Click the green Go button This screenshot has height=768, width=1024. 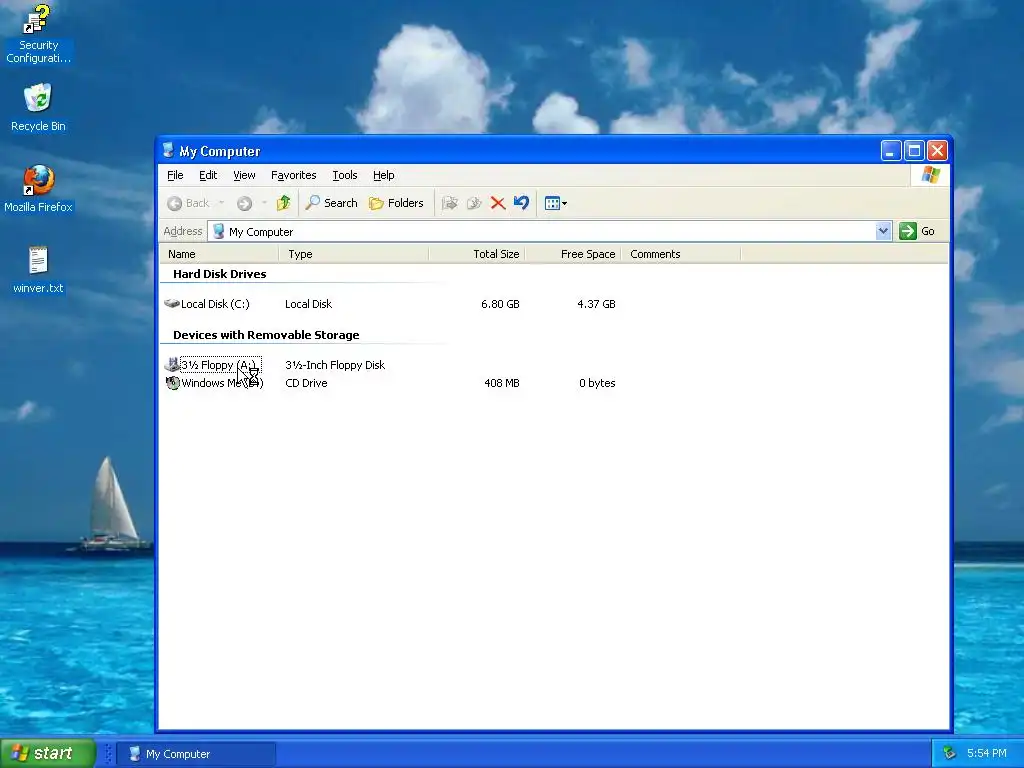(917, 231)
